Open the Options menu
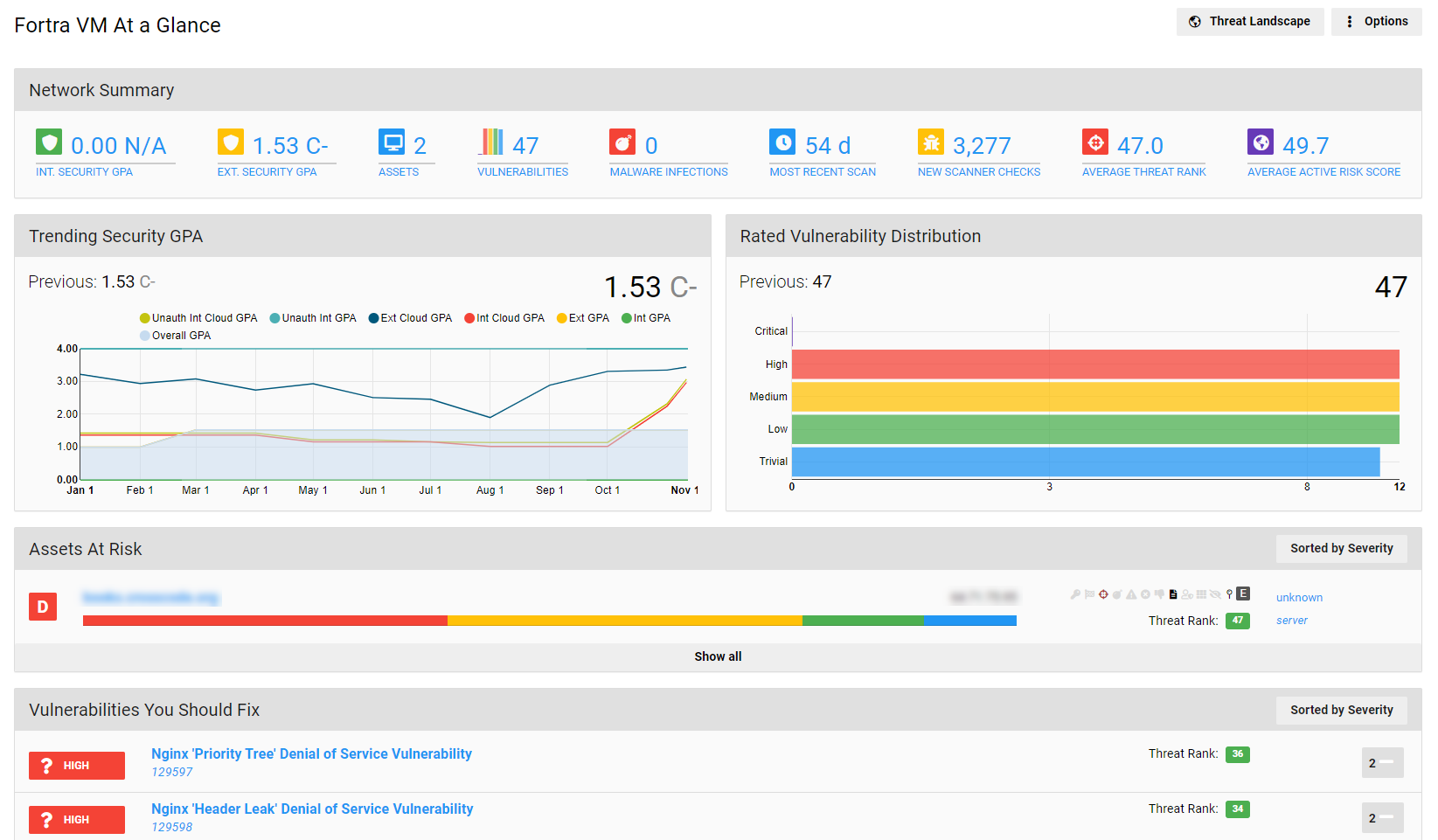1438x840 pixels. tap(1376, 21)
